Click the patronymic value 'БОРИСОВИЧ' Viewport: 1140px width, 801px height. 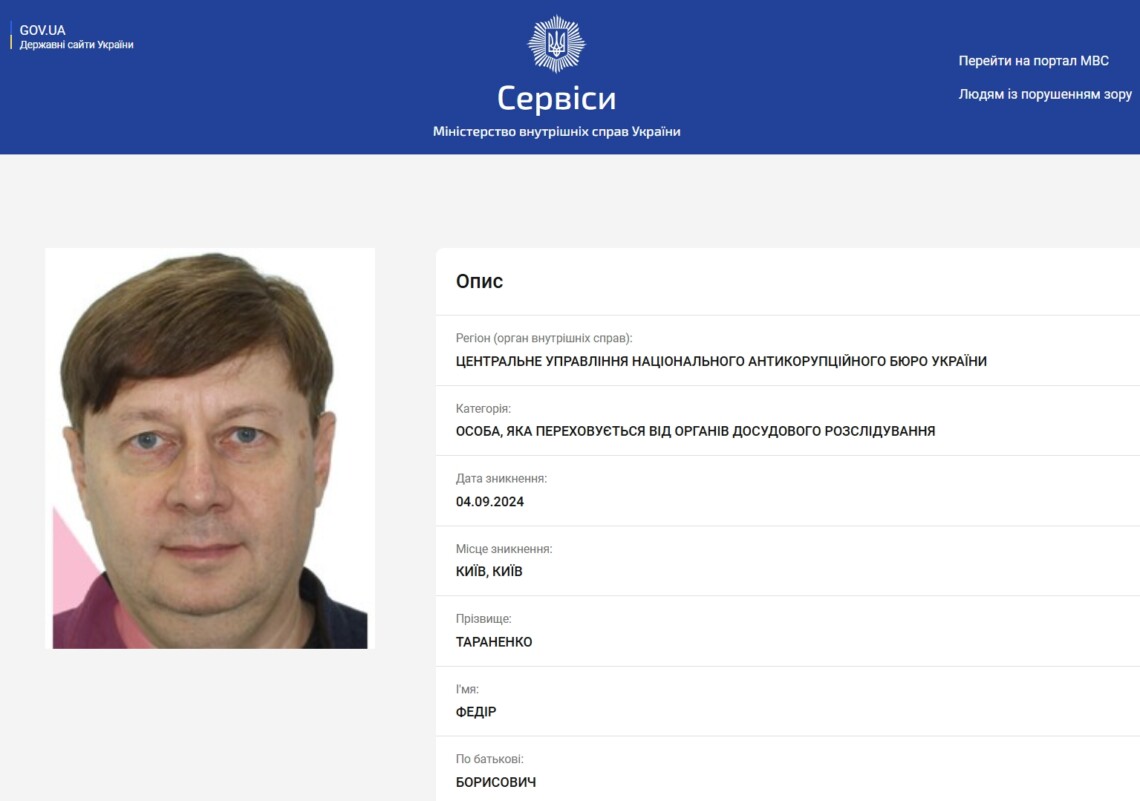pyautogui.click(x=496, y=782)
